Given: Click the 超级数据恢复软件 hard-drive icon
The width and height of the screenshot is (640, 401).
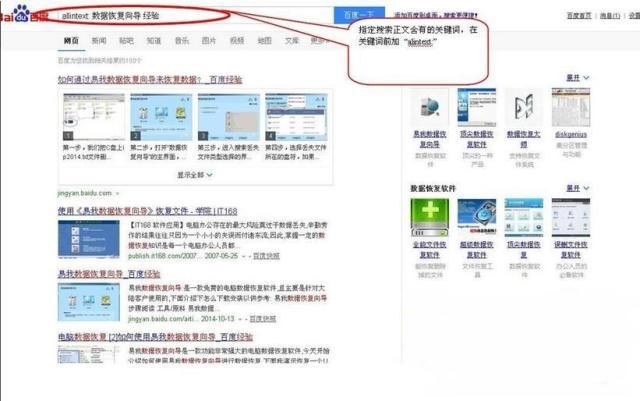Looking at the screenshot, I should coord(477,218).
